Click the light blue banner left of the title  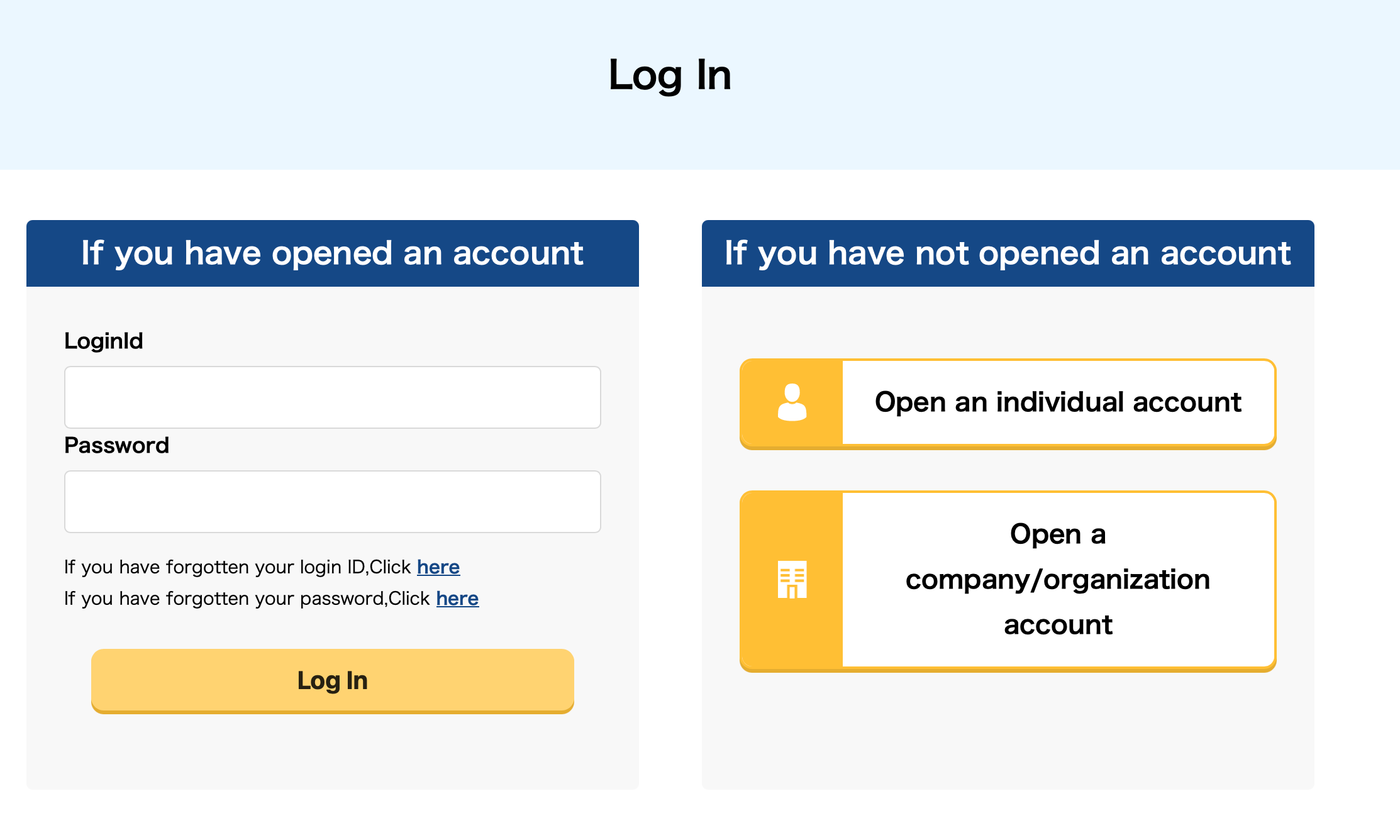point(252,82)
